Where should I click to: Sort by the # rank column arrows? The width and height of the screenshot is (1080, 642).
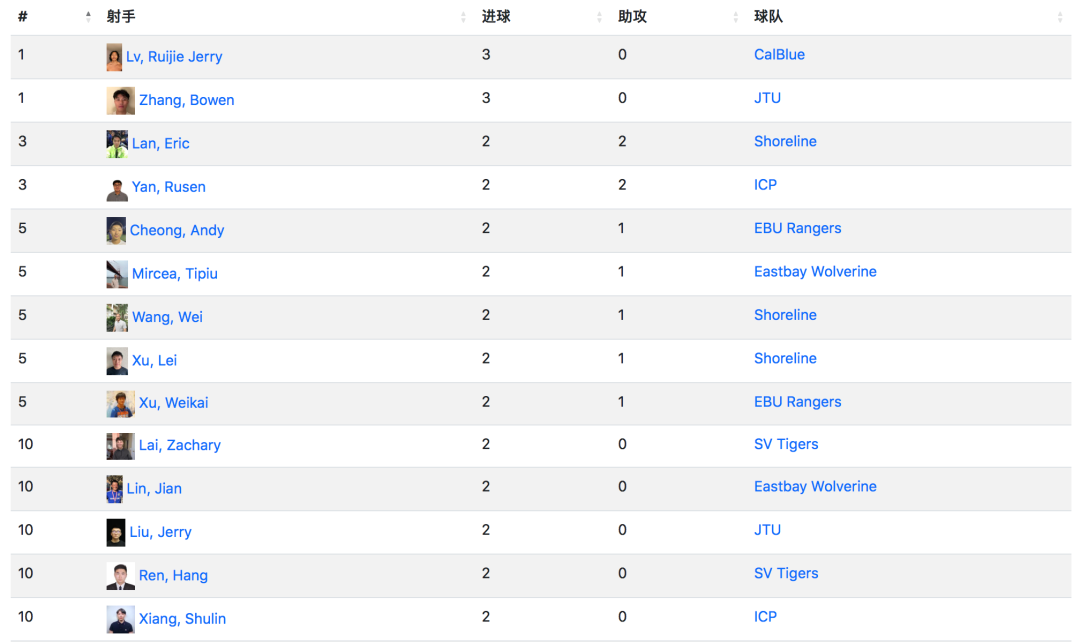click(x=88, y=17)
